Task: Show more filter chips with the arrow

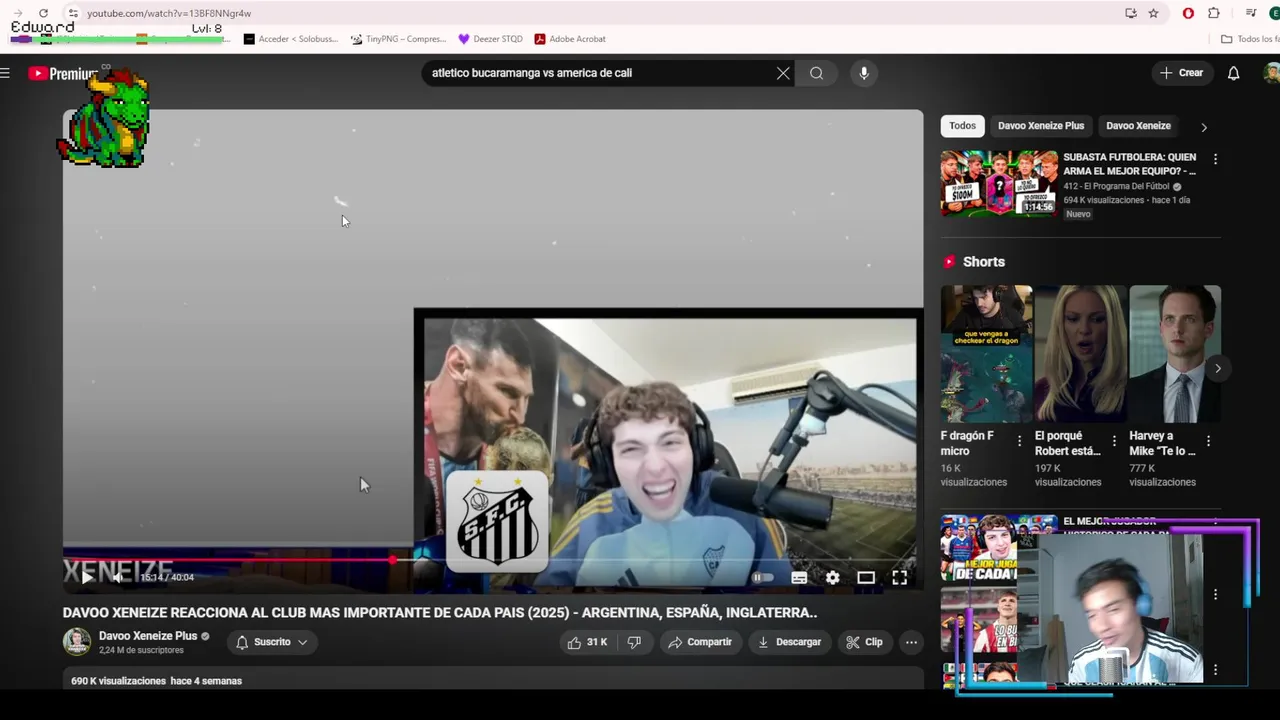Action: click(x=1204, y=127)
